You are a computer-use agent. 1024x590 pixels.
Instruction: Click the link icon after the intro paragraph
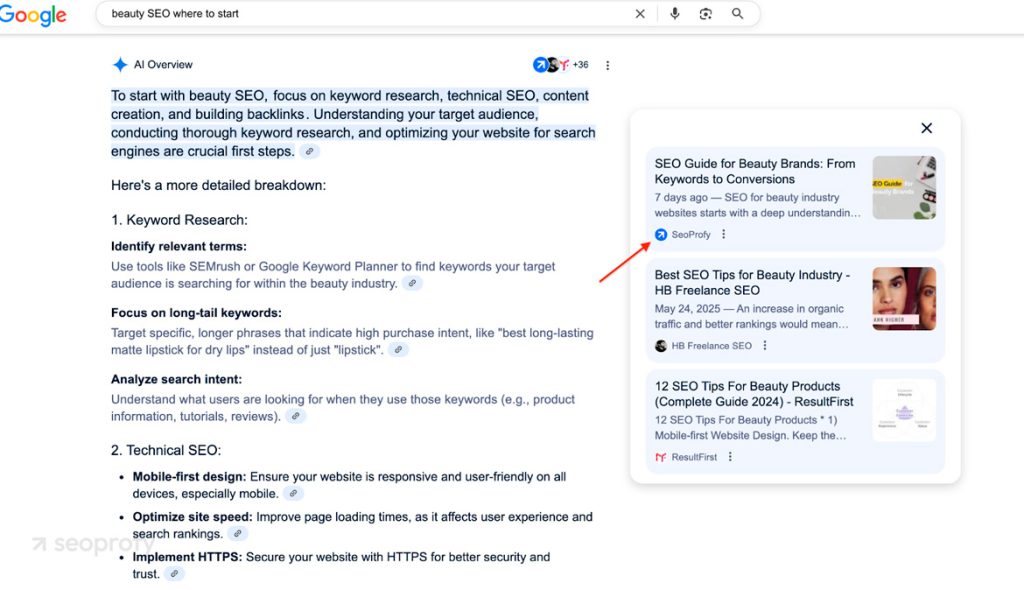pyautogui.click(x=309, y=151)
